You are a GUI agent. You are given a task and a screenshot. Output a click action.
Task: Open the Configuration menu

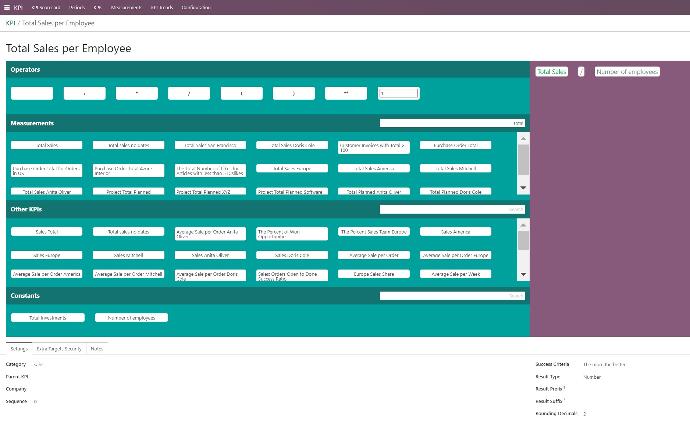(x=196, y=7)
